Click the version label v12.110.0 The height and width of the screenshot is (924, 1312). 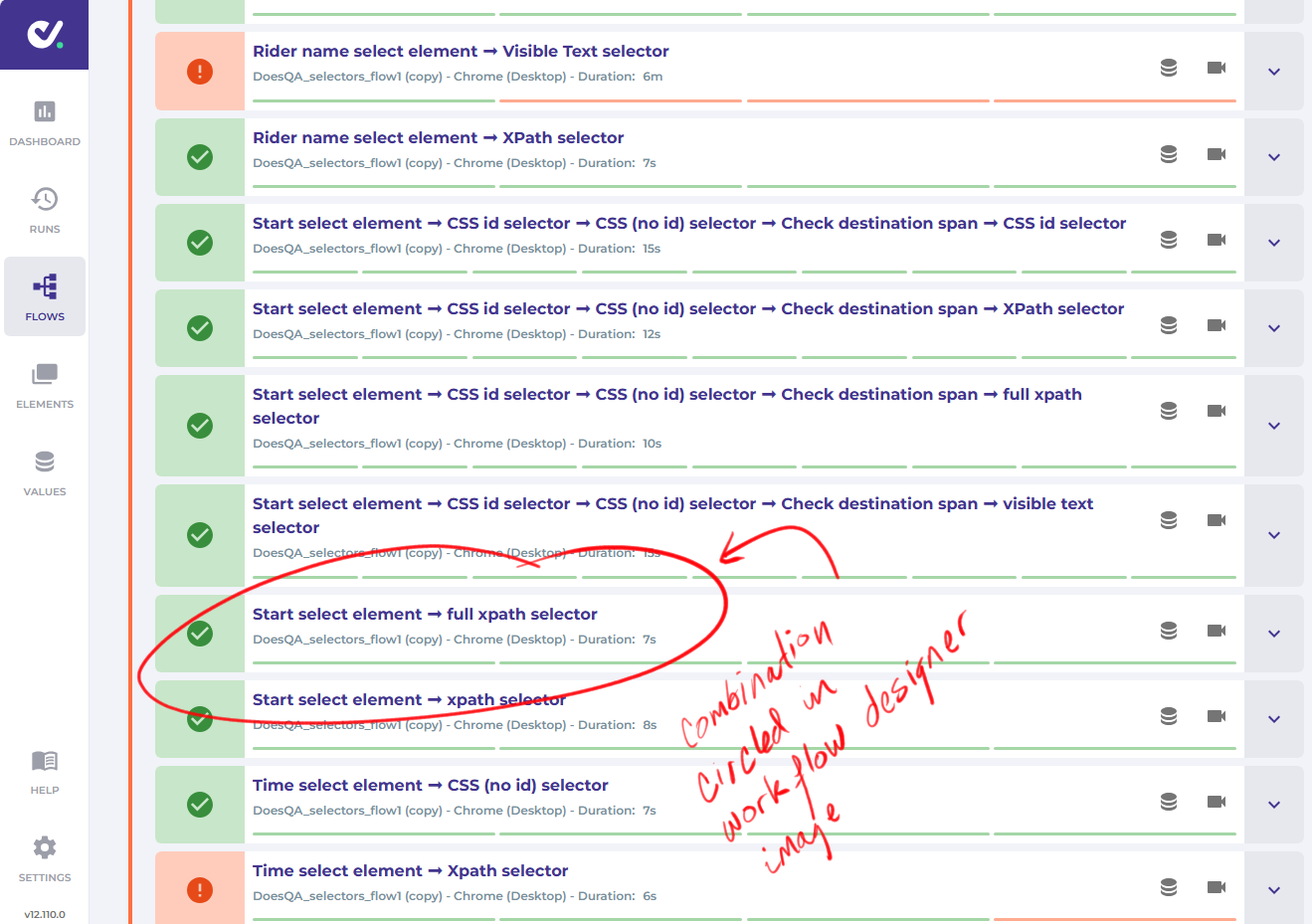click(x=45, y=914)
